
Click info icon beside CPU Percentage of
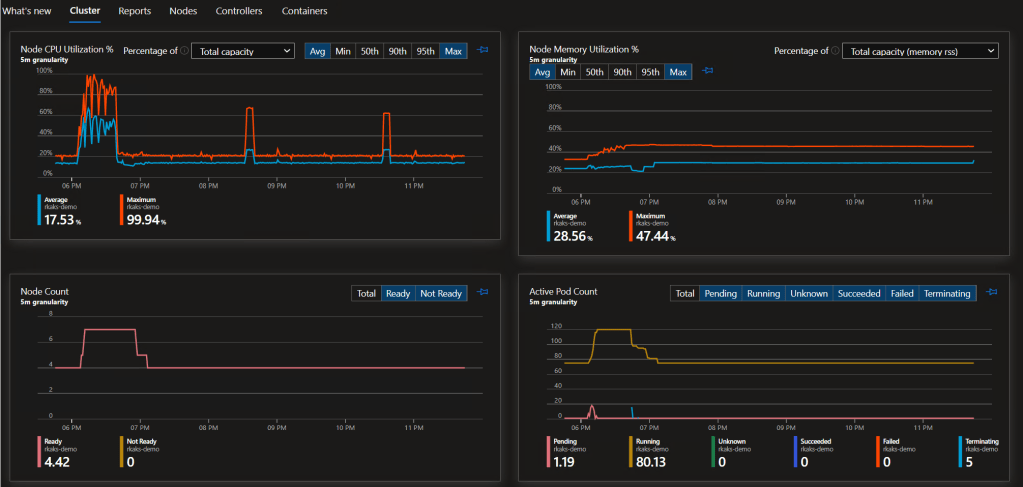(185, 51)
